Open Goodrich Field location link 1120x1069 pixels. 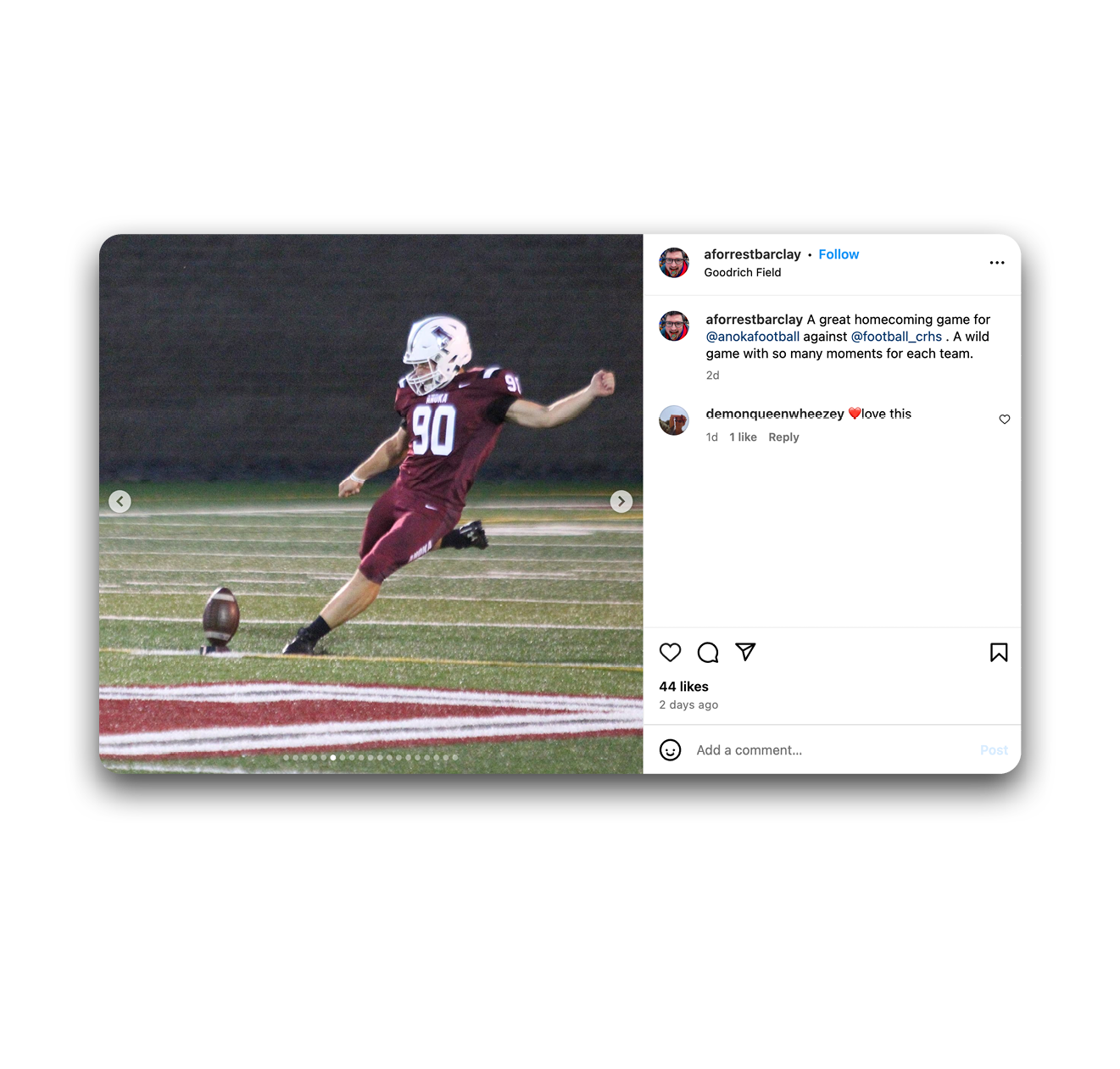pos(743,272)
